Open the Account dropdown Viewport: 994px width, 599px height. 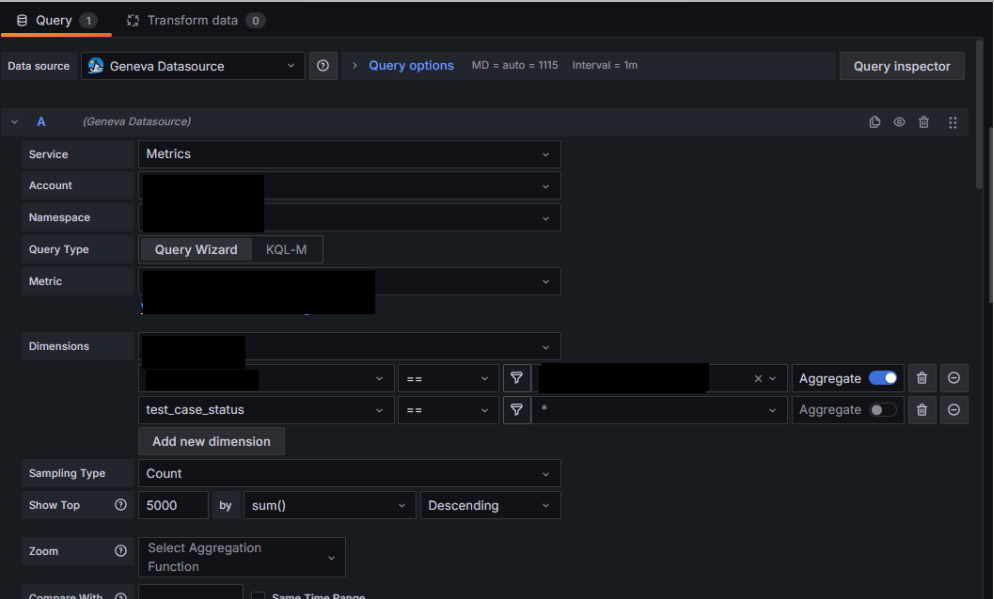pos(349,186)
